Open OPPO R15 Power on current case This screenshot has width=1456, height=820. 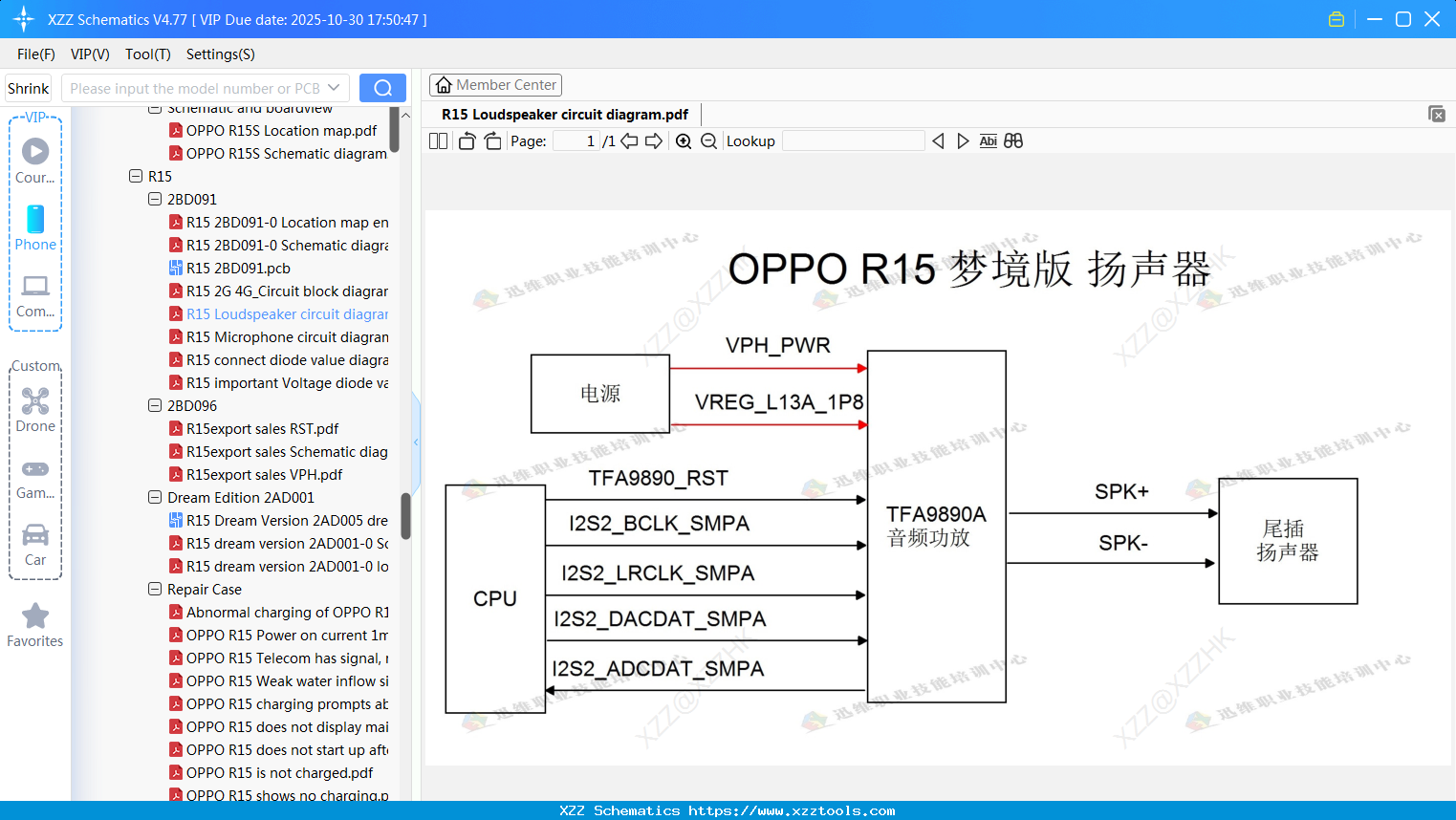(x=279, y=636)
